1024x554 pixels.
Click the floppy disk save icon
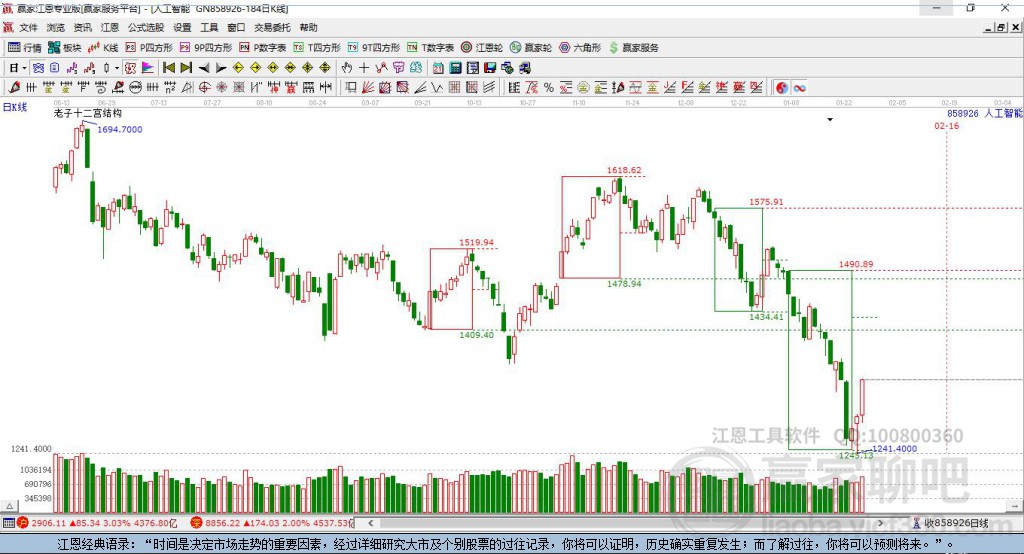[x=490, y=68]
